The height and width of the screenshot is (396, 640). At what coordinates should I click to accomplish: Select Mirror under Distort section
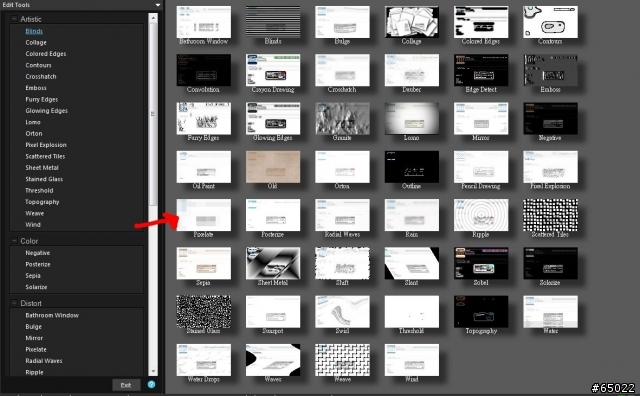(34, 338)
